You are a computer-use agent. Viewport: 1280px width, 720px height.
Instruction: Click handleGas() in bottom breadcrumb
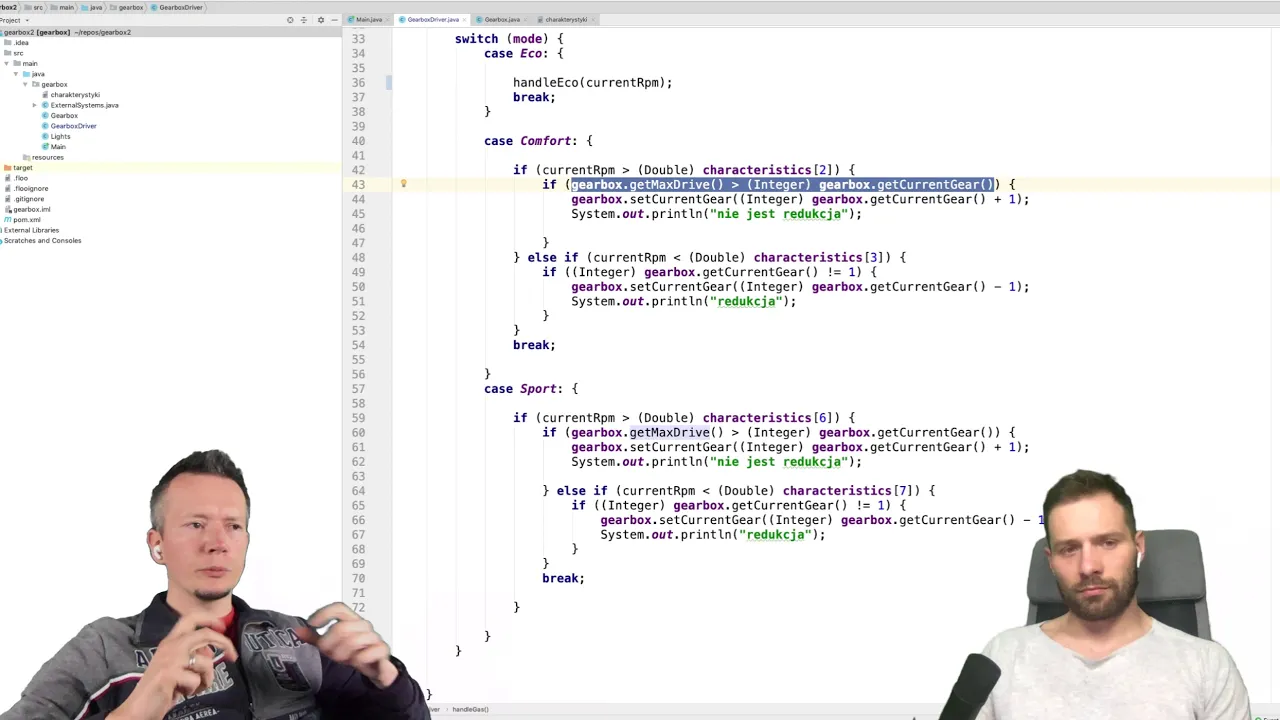[x=470, y=709]
